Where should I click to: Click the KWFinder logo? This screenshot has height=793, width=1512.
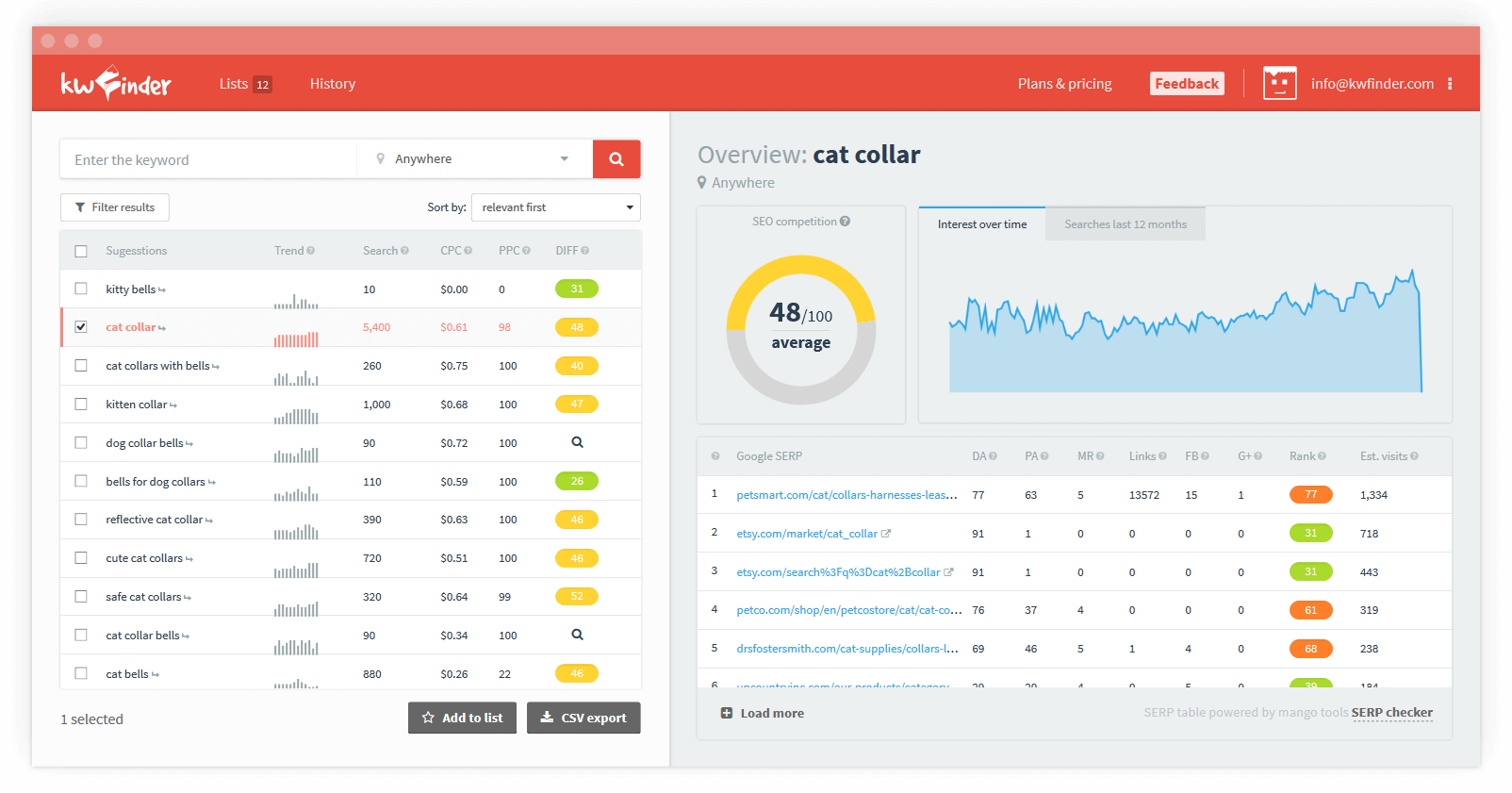tap(116, 84)
